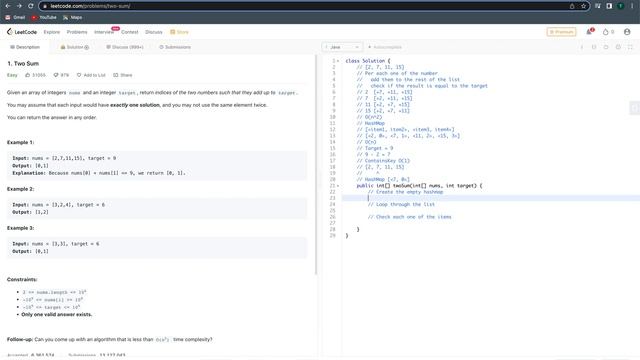
Task: Downvote problem with thumbs-down icon
Action: coord(56,75)
